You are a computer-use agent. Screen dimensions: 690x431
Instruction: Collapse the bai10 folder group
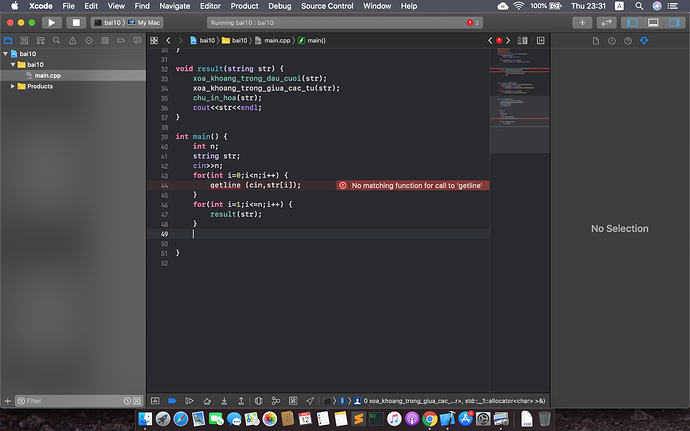coord(13,65)
